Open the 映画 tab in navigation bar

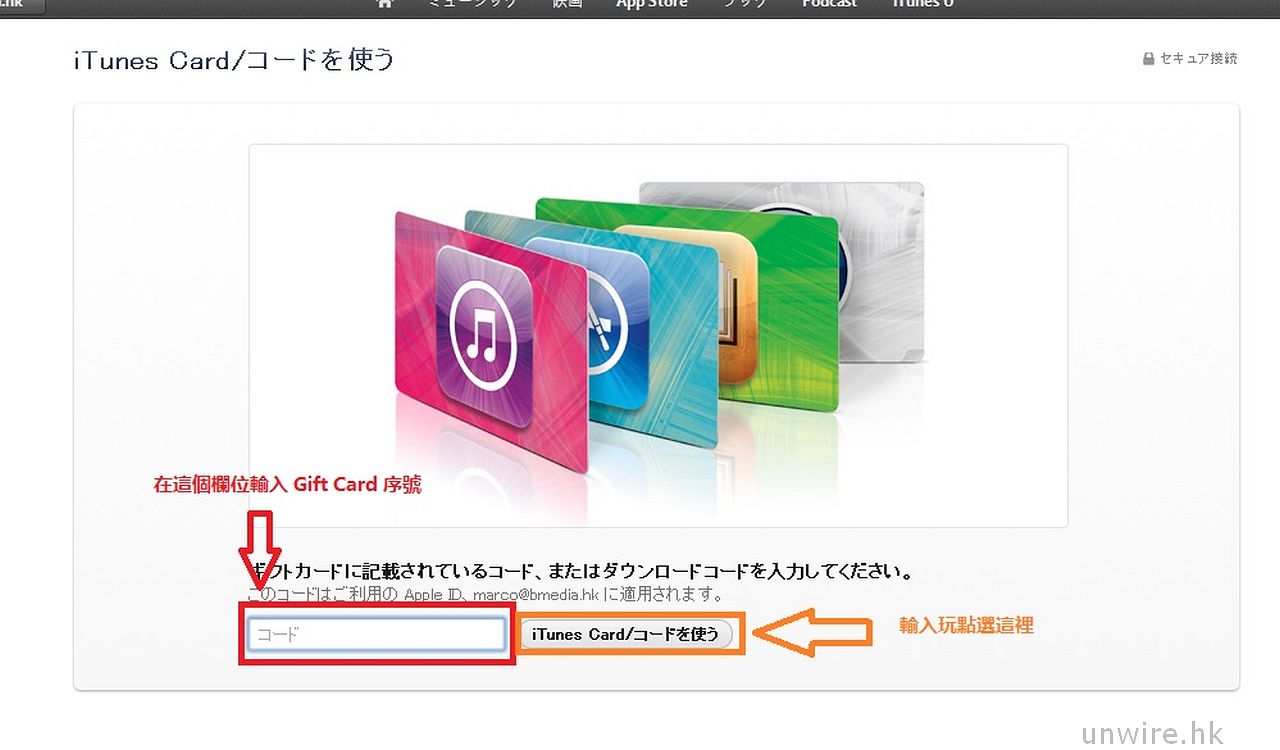click(x=567, y=4)
